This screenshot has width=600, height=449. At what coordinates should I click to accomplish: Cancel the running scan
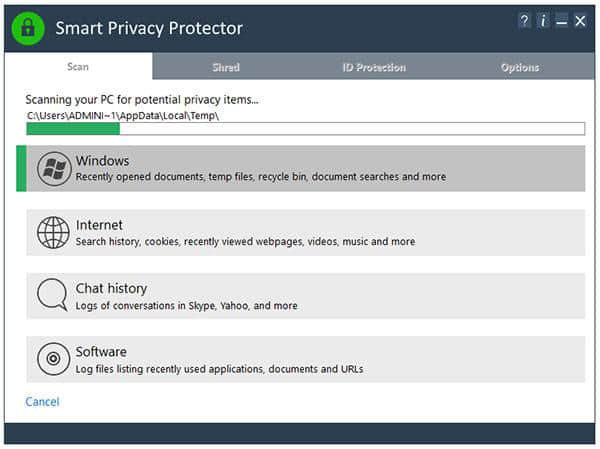click(42, 402)
